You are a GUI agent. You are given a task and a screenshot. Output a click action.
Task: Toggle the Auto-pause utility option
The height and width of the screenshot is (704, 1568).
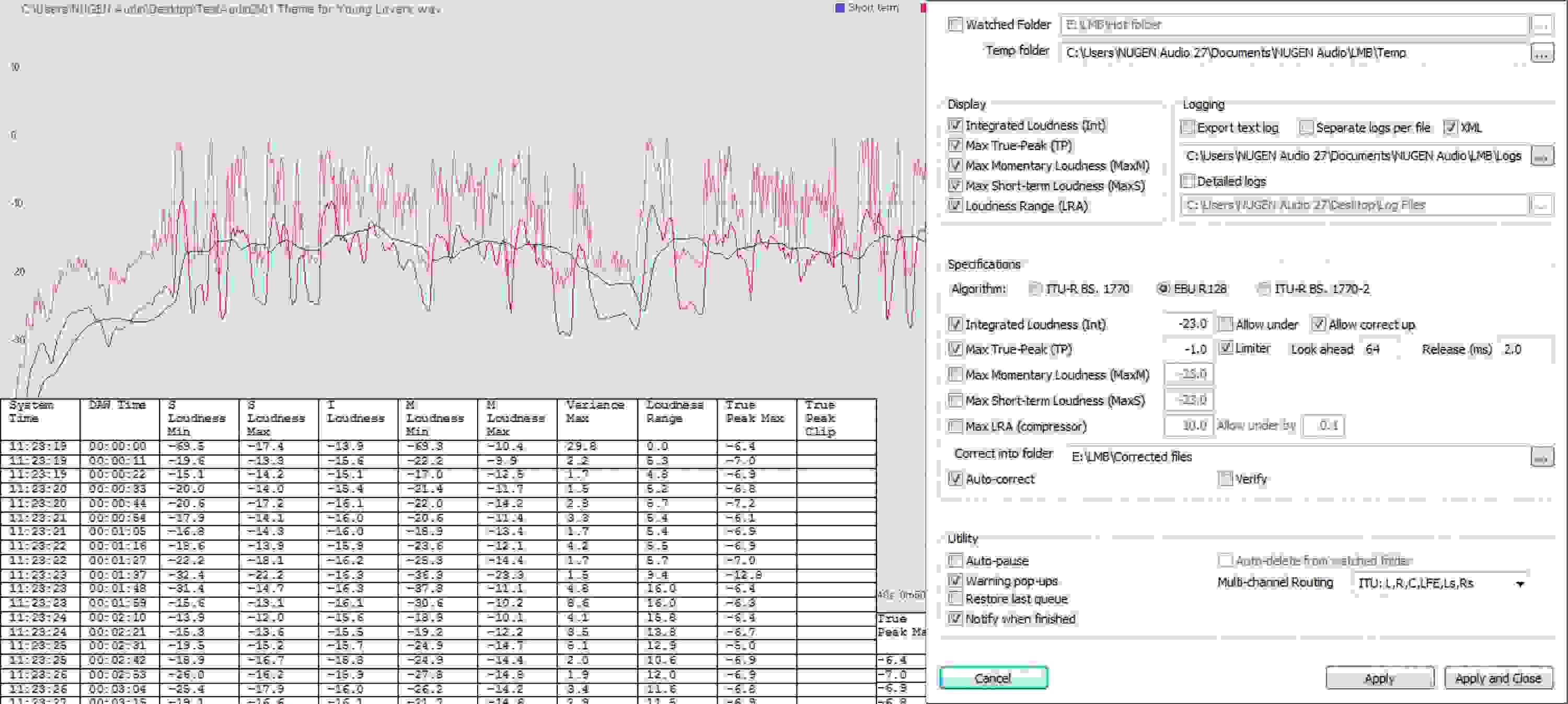(955, 560)
